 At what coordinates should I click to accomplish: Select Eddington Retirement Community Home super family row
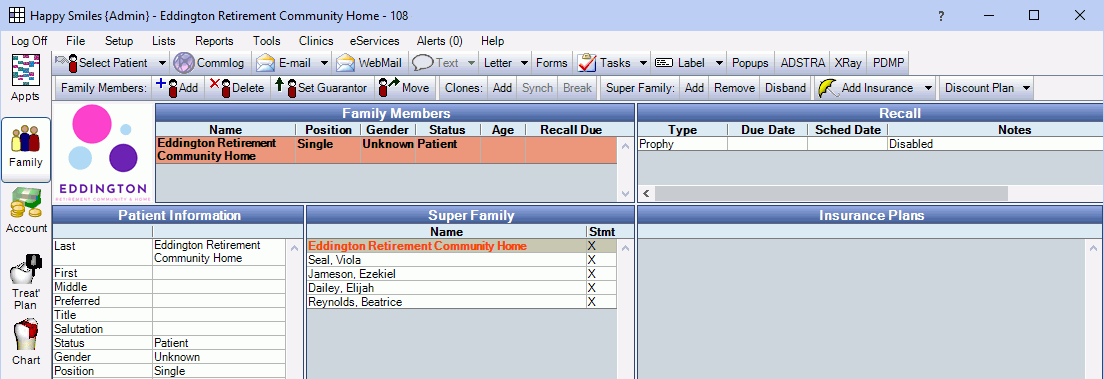[461, 246]
